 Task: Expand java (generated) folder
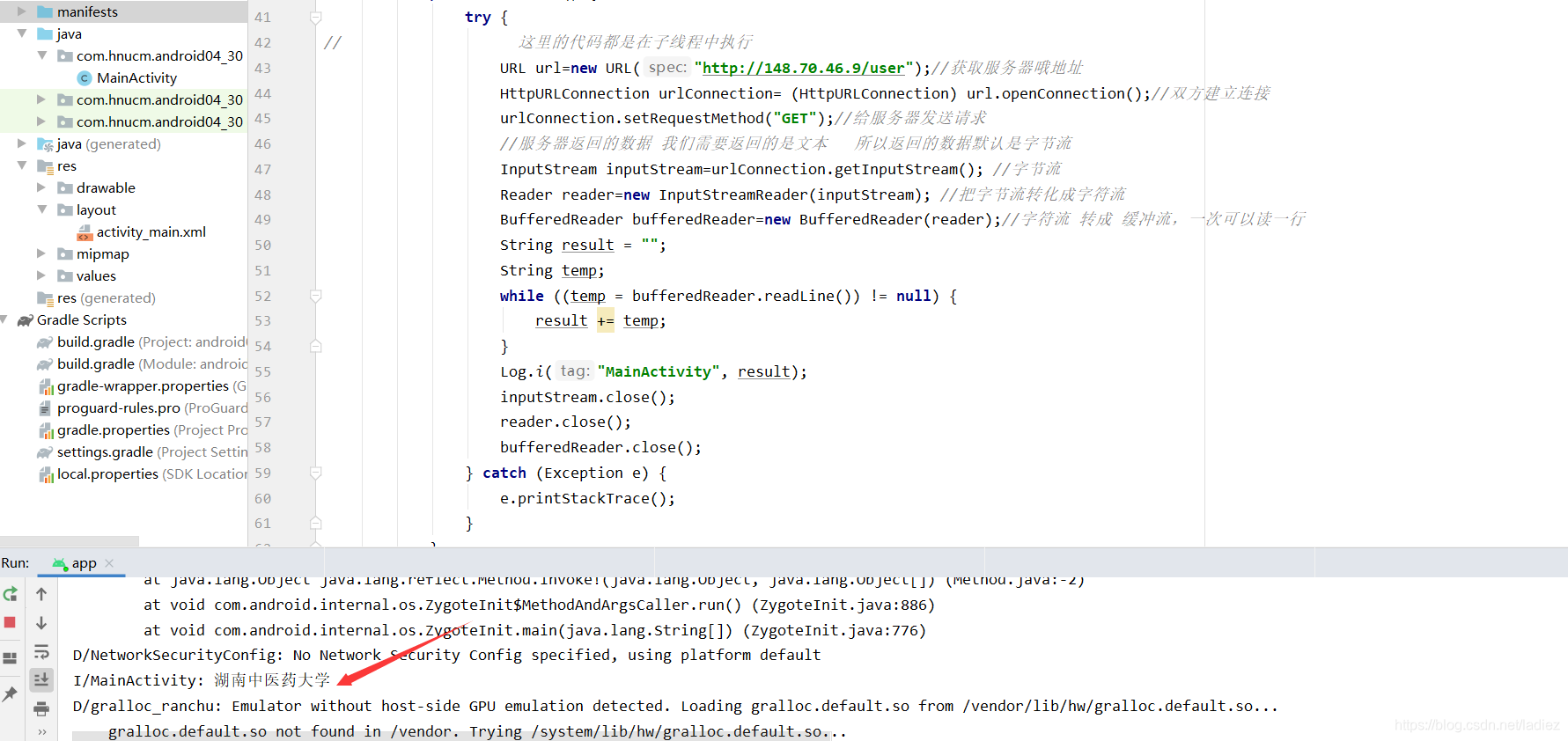click(x=22, y=143)
